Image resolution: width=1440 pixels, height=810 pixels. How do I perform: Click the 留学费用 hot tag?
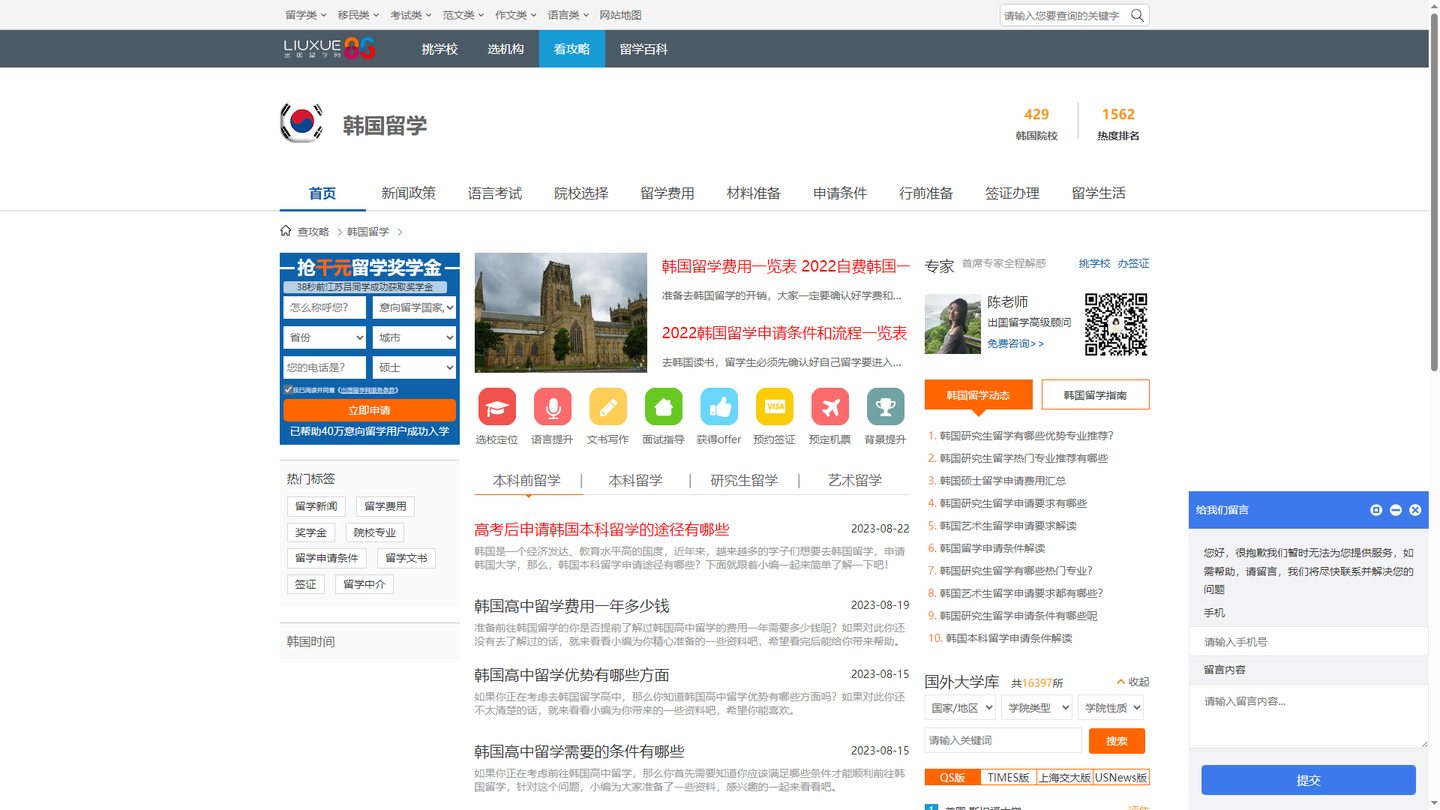coord(385,506)
